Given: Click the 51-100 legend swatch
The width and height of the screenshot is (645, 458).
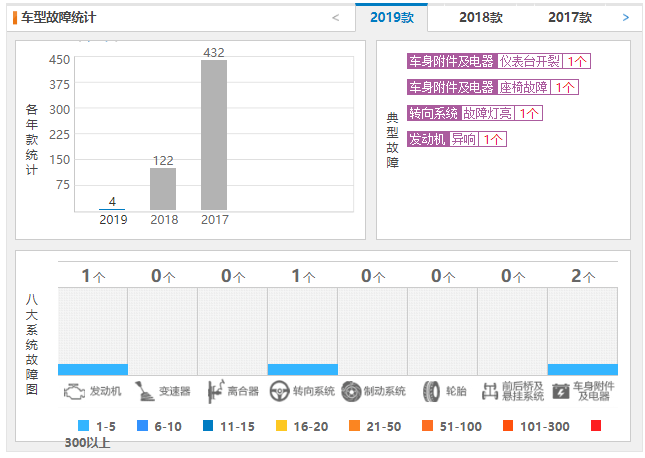Looking at the screenshot, I should coord(427,425).
